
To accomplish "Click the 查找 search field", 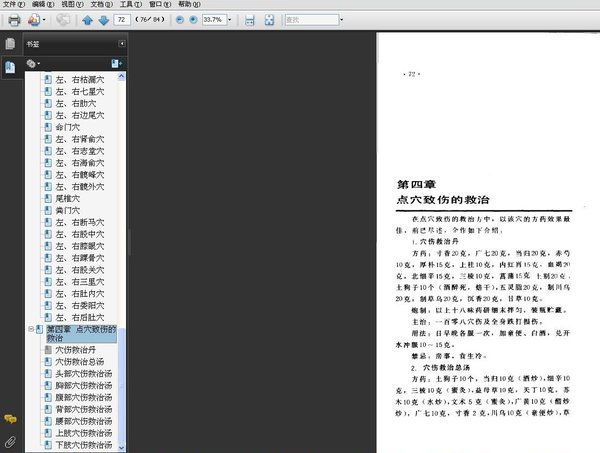I will pos(312,20).
